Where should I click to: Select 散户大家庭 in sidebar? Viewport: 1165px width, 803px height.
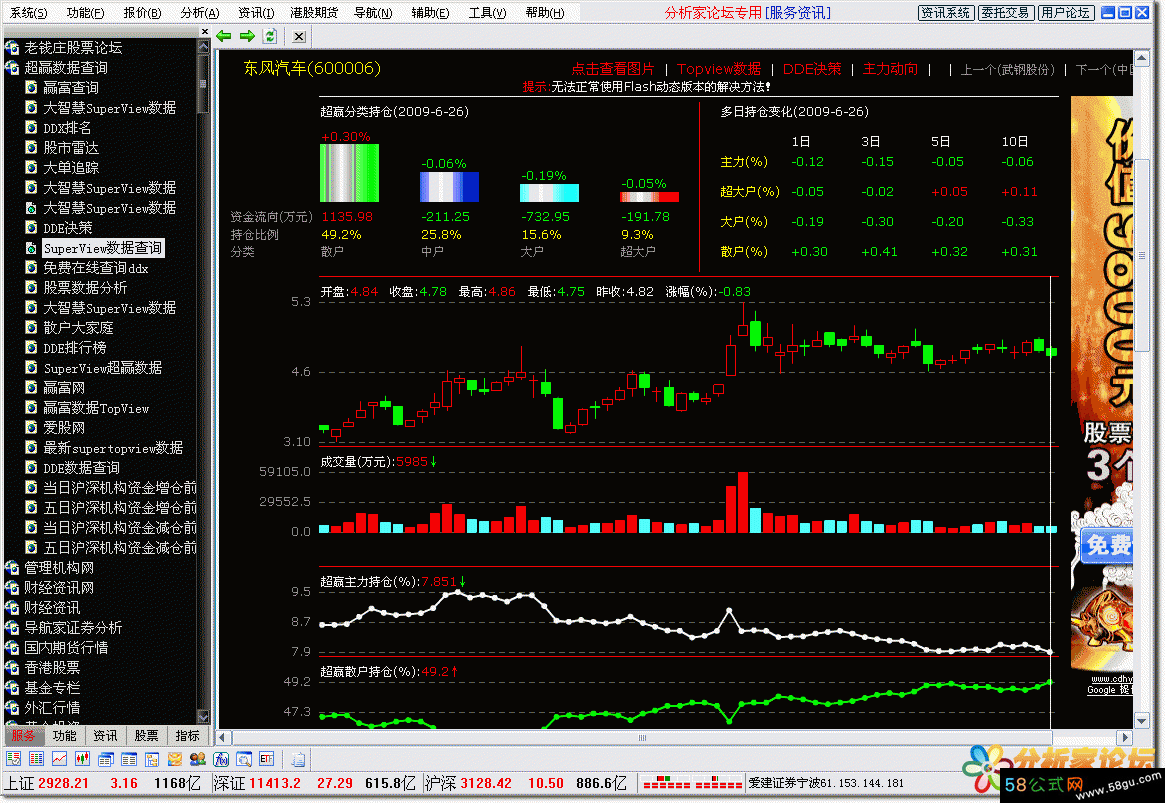point(78,328)
